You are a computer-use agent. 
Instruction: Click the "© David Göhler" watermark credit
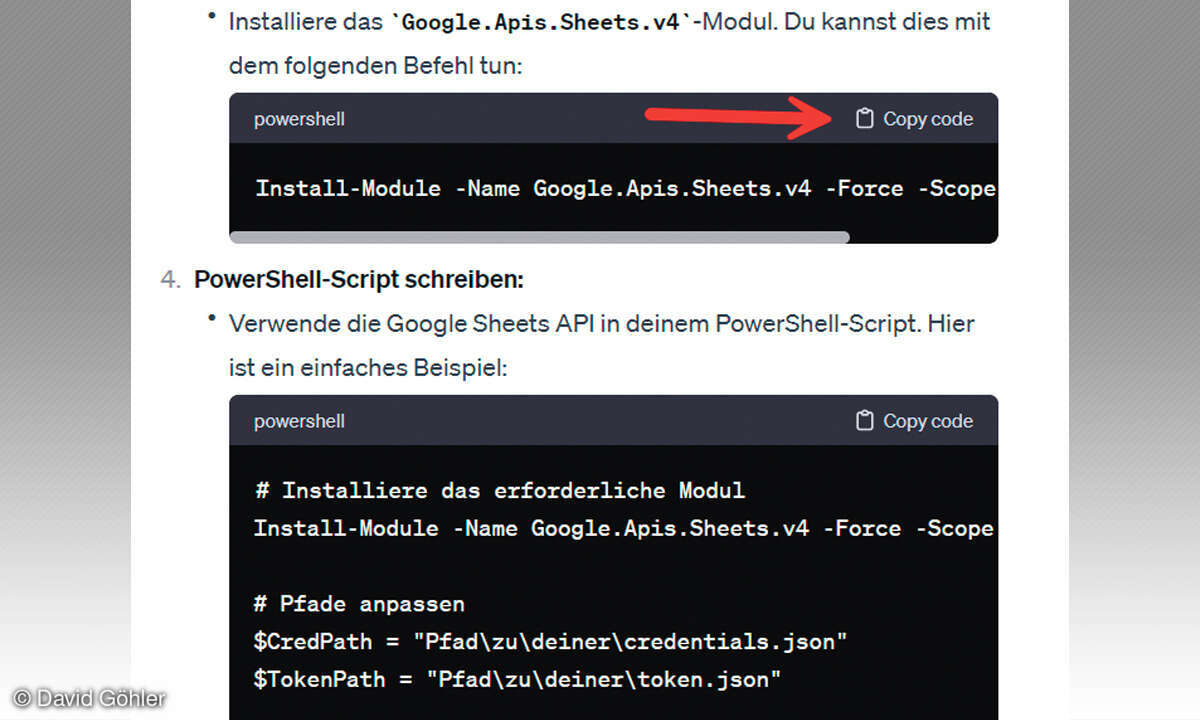[89, 698]
